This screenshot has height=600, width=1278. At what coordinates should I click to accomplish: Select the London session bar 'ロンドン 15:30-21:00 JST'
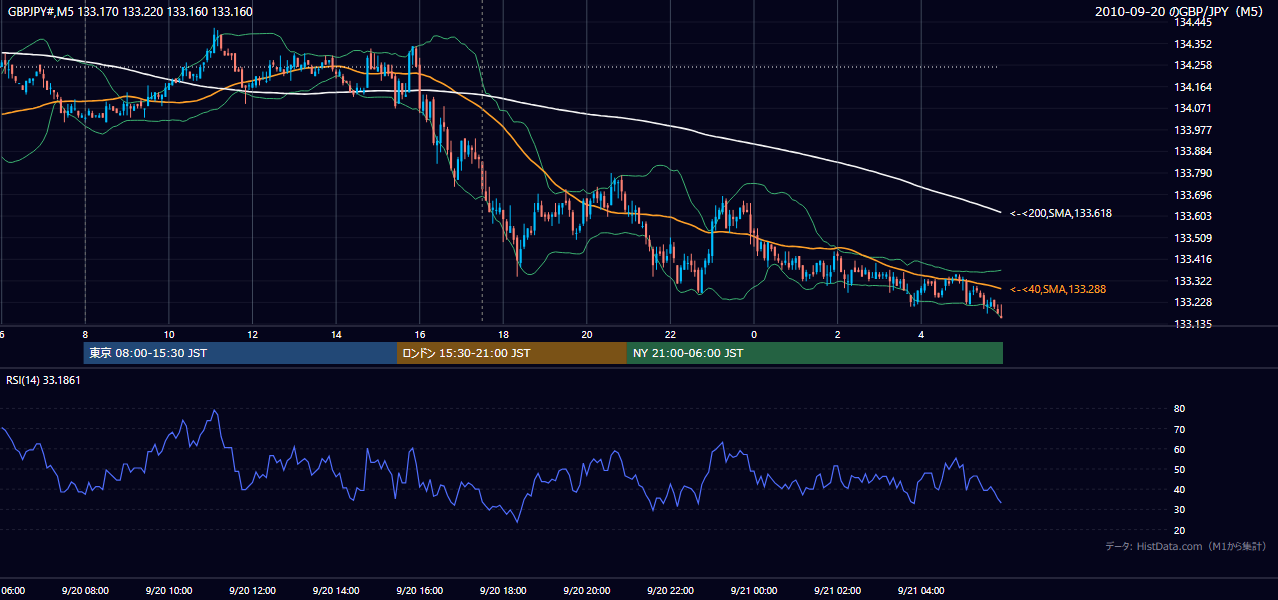tap(512, 353)
